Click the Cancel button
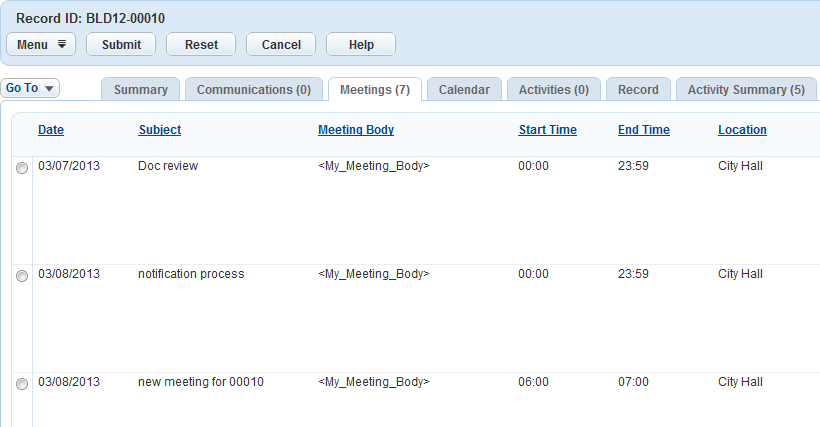Viewport: 820px width, 427px height. pos(281,45)
